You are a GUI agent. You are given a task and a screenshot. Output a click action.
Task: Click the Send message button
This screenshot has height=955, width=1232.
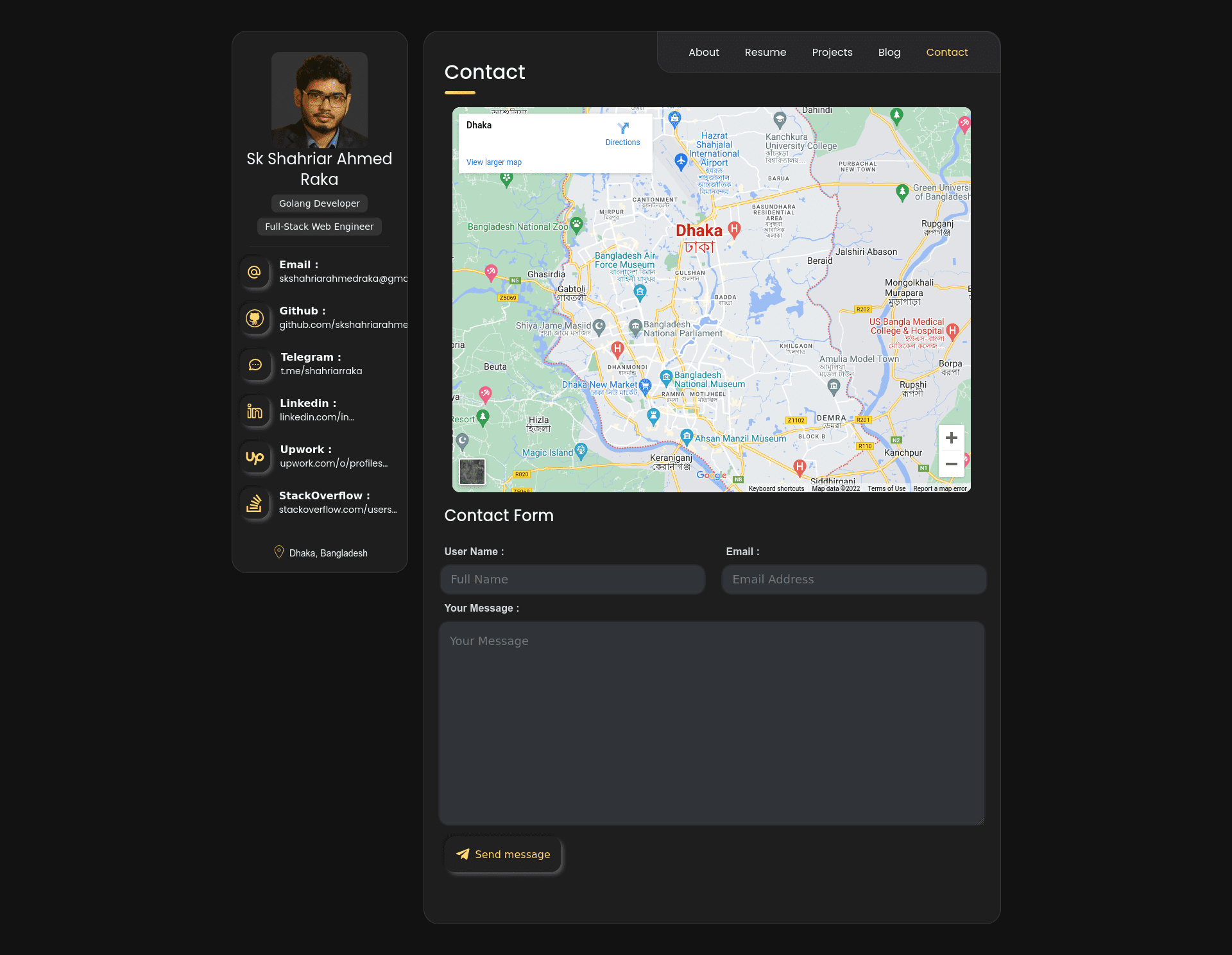coord(503,854)
